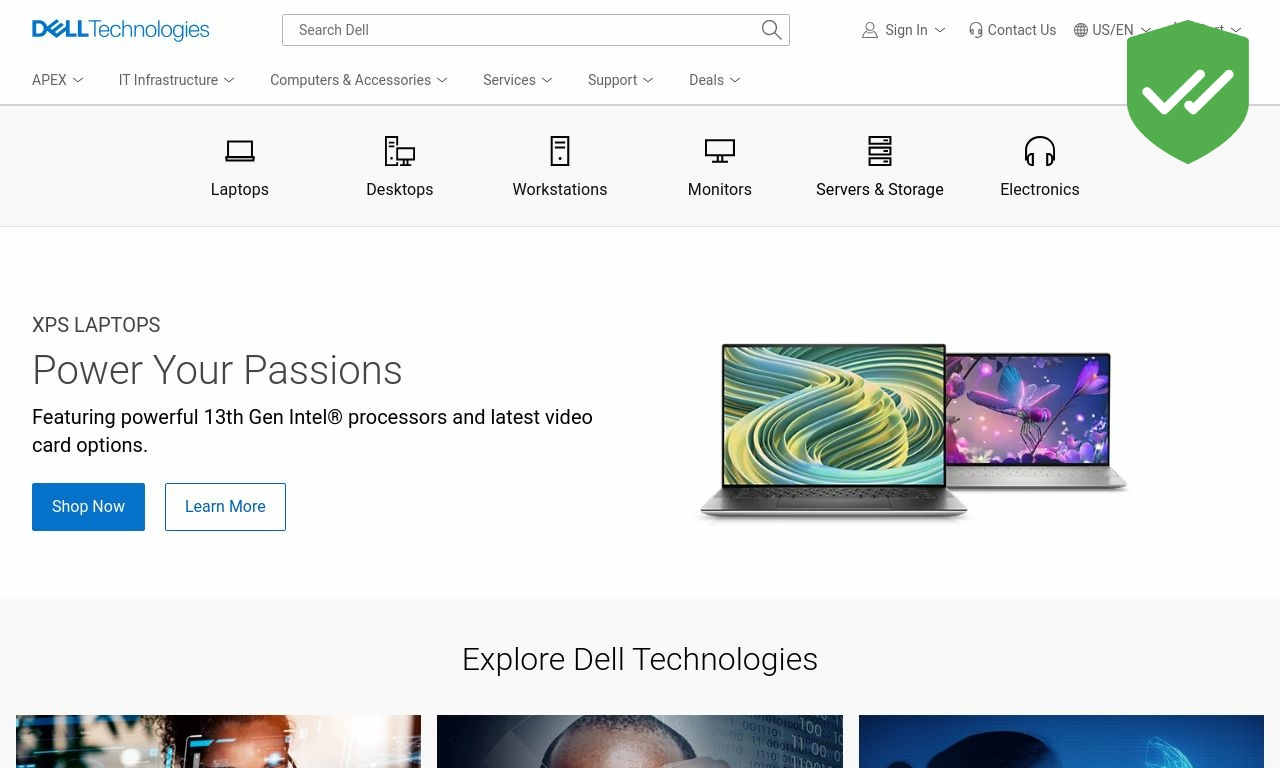Image resolution: width=1280 pixels, height=768 pixels.
Task: Click the XPS laptops product image
Action: pos(913,431)
